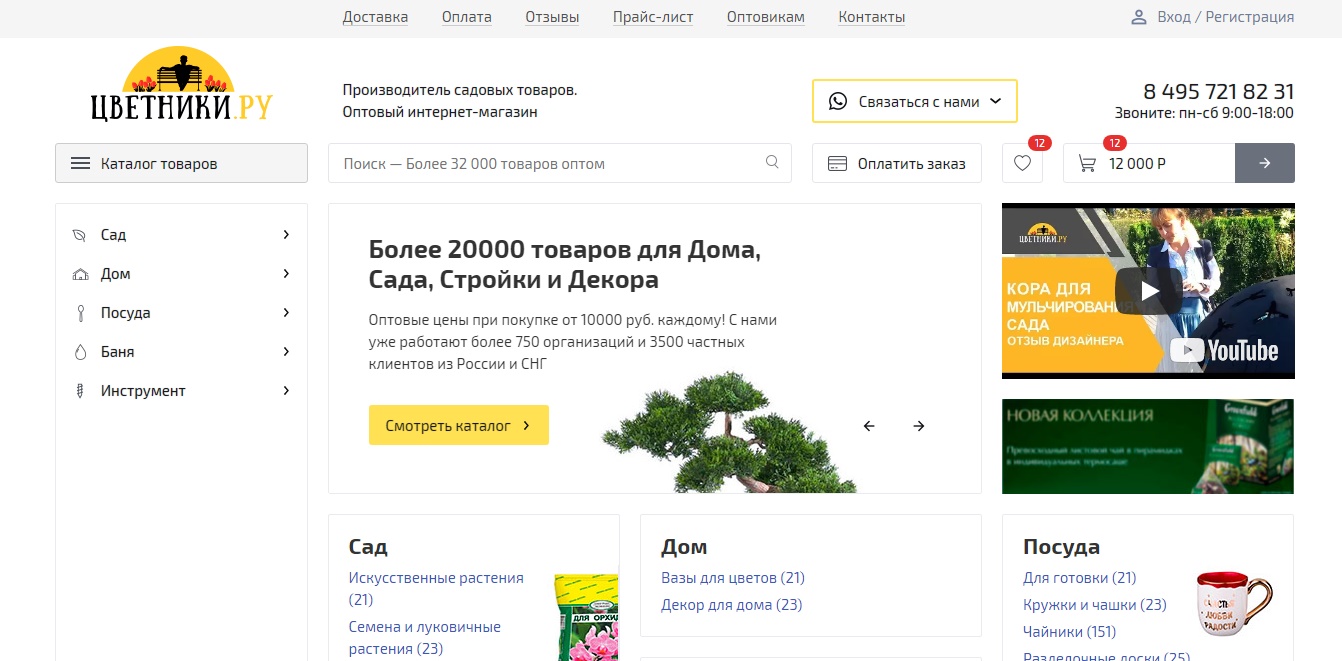The width and height of the screenshot is (1342, 661).
Task: Click the tool icon beside Инструмент
Action: pyautogui.click(x=80, y=391)
